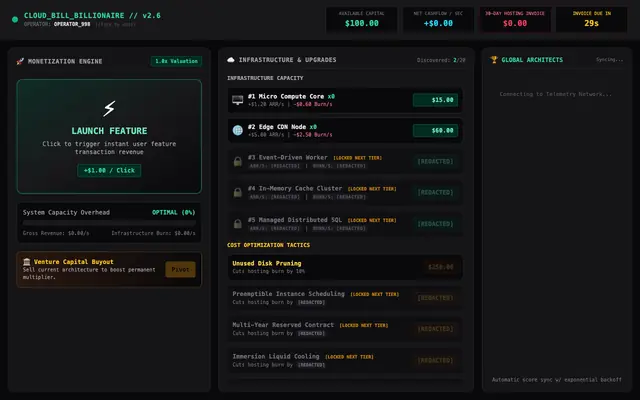The width and height of the screenshot is (640, 400).
Task: Click the REDACTED price for Event-Driven Worker
Action: (x=435, y=162)
